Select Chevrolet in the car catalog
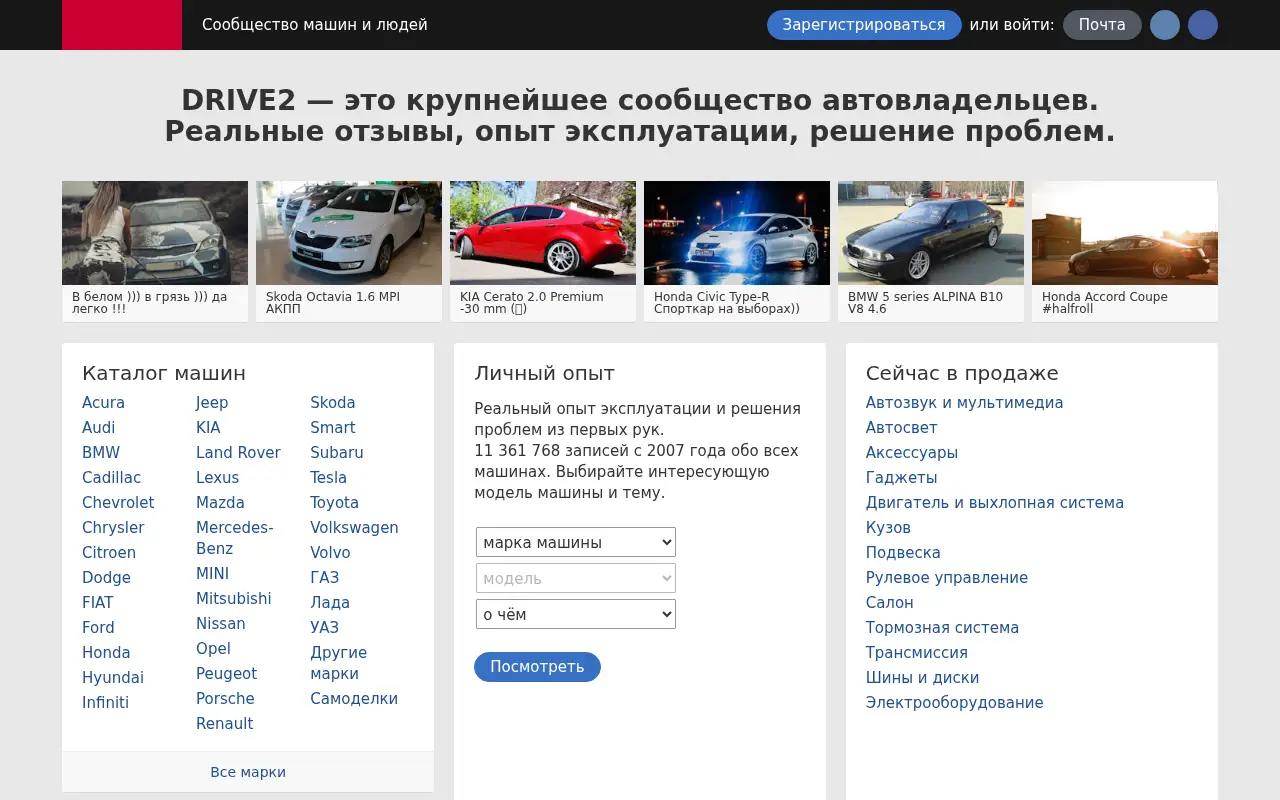1280x800 pixels. [x=118, y=503]
